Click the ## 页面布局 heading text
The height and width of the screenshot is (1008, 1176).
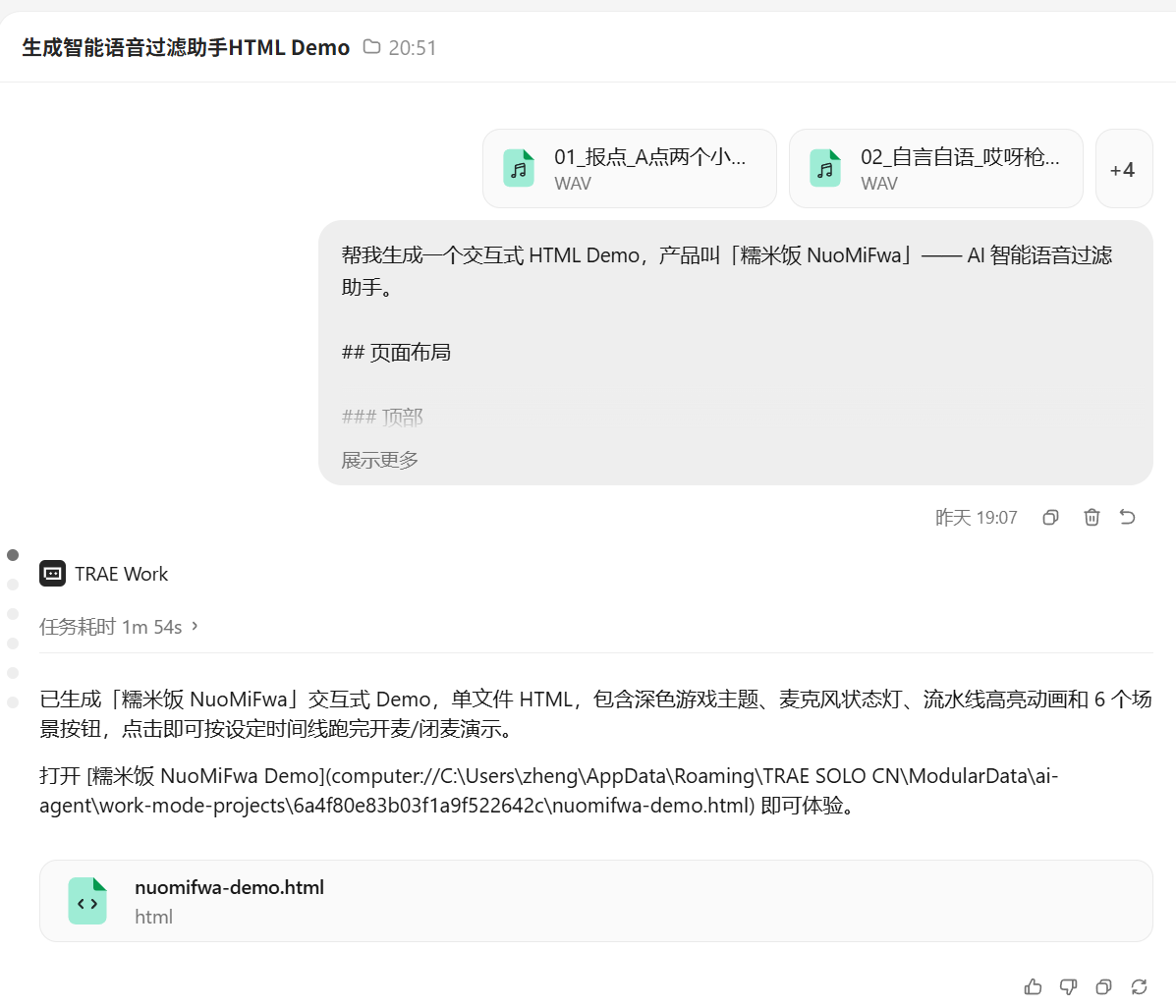pos(396,353)
